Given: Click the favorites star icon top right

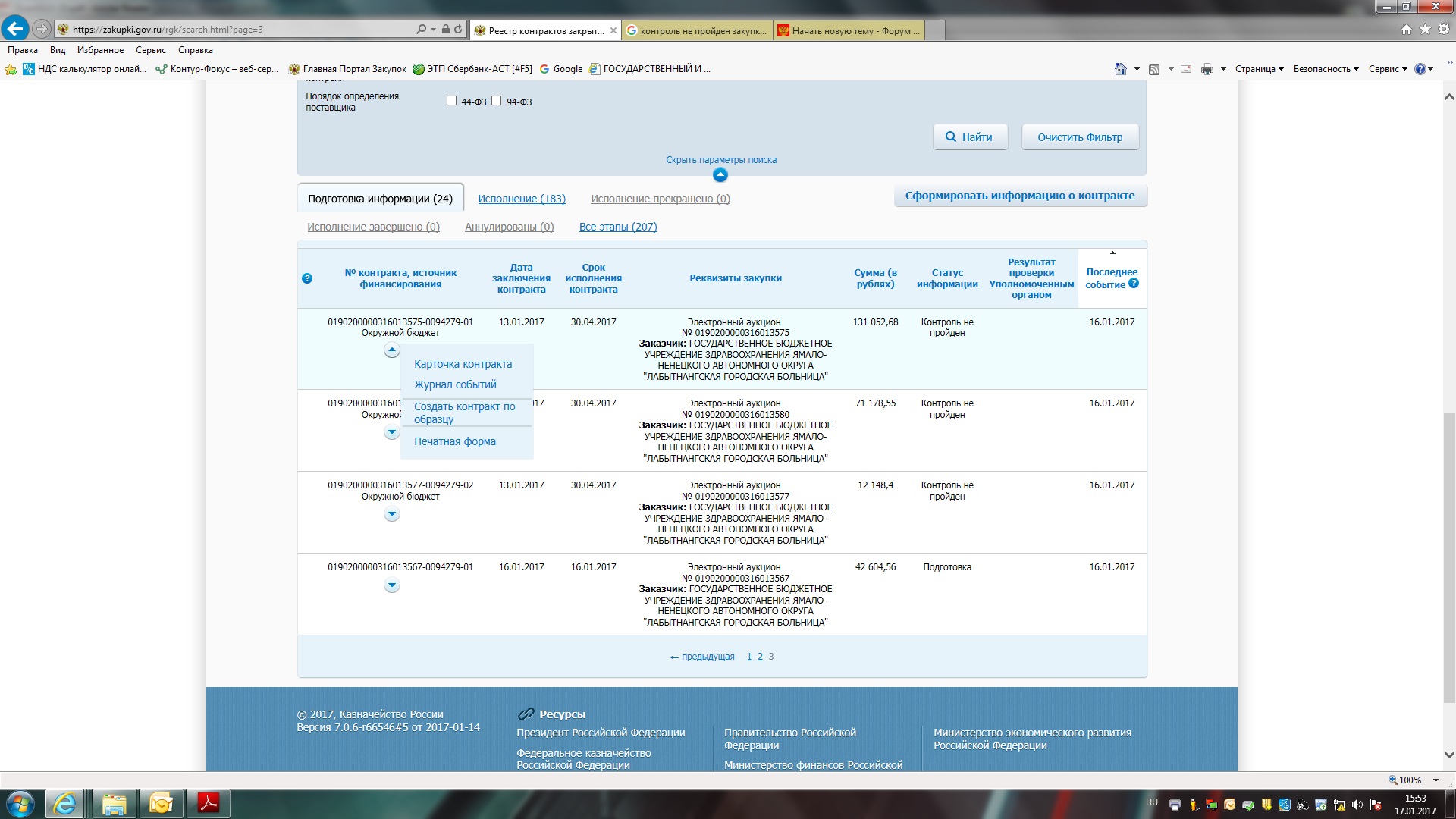Looking at the screenshot, I should click(1425, 29).
